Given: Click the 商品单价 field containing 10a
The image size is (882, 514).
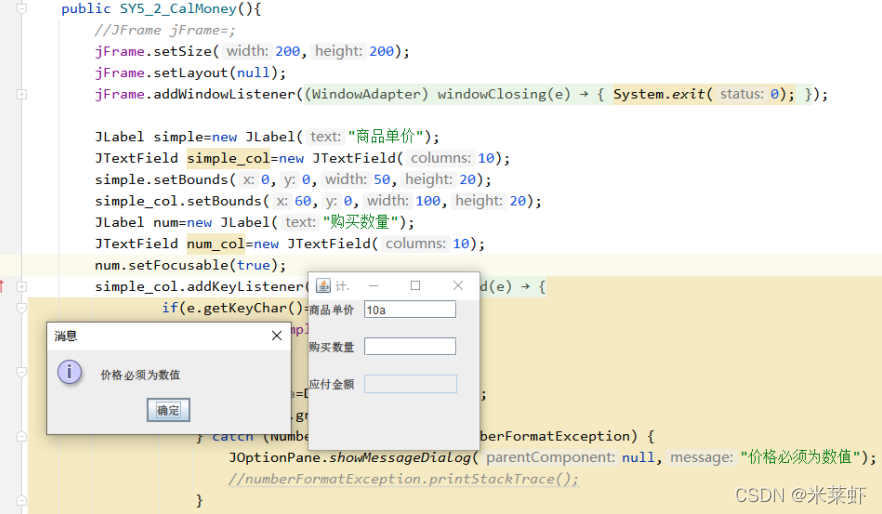Looking at the screenshot, I should [x=410, y=309].
